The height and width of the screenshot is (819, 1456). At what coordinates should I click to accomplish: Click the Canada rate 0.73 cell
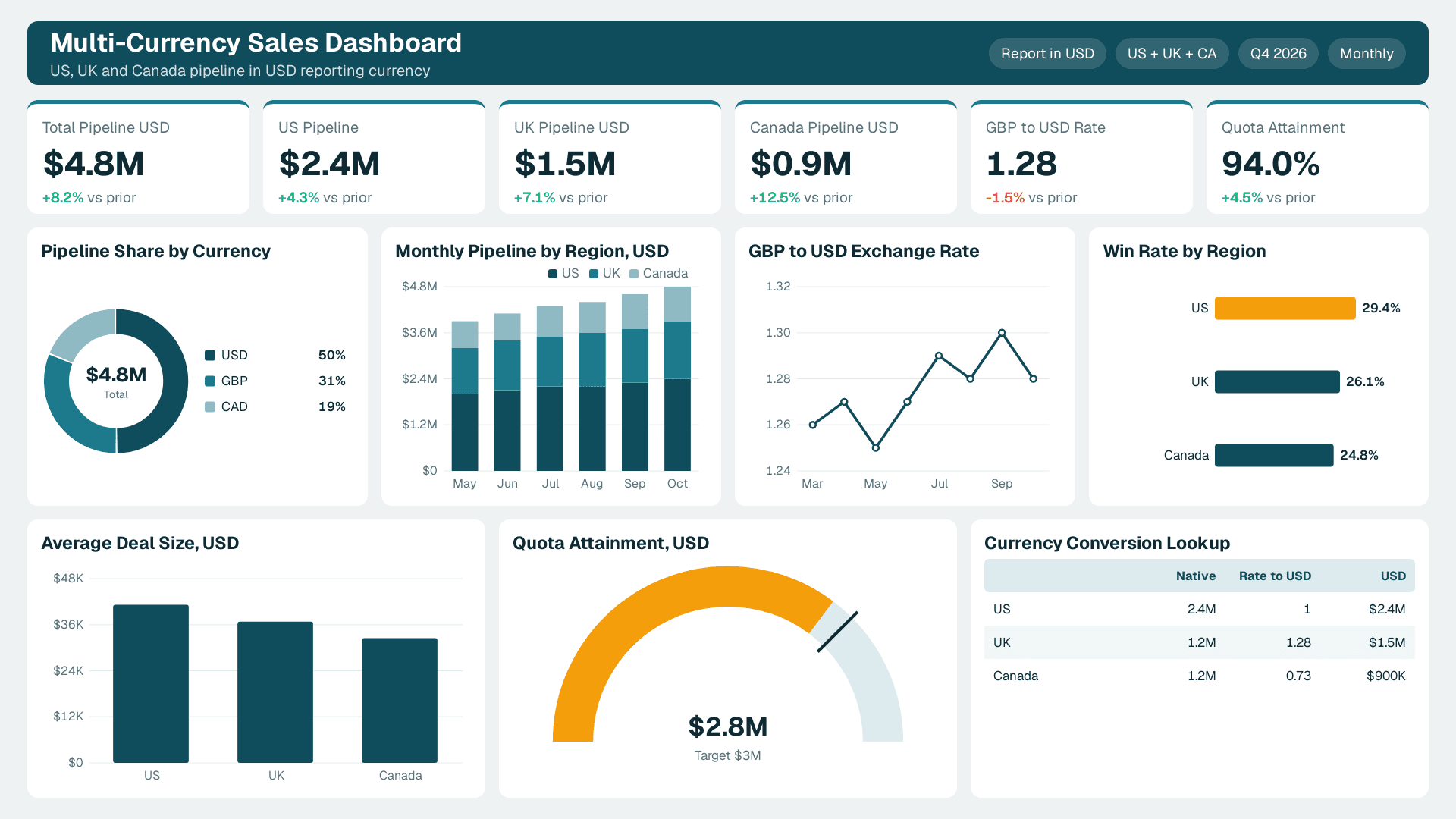pyautogui.click(x=1298, y=676)
